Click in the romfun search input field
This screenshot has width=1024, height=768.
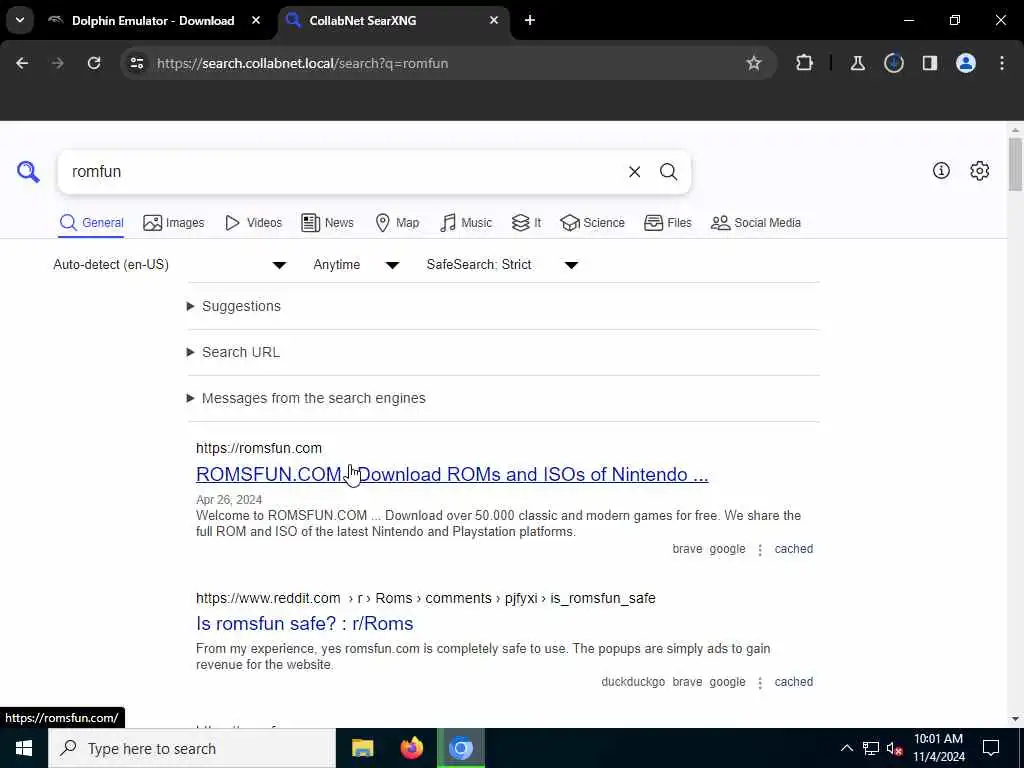pyautogui.click(x=340, y=172)
